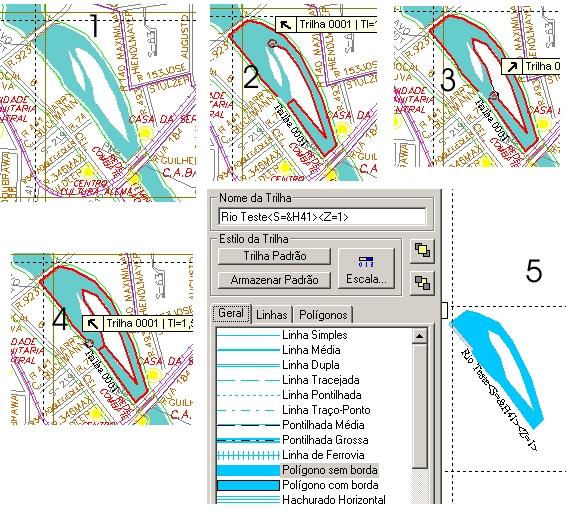Click the arrow icon on Trilha 0001 tooltip in map 4
This screenshot has width=567, height=529.
pyautogui.click(x=93, y=323)
